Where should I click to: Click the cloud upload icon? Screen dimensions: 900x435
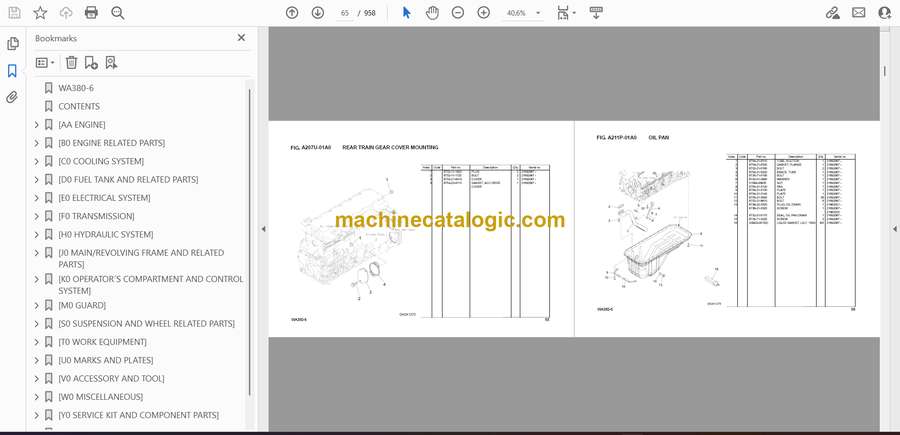click(x=66, y=13)
